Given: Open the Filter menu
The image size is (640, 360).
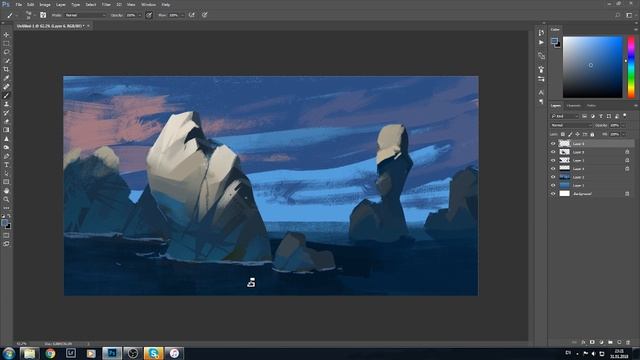Looking at the screenshot, I should (x=106, y=4).
